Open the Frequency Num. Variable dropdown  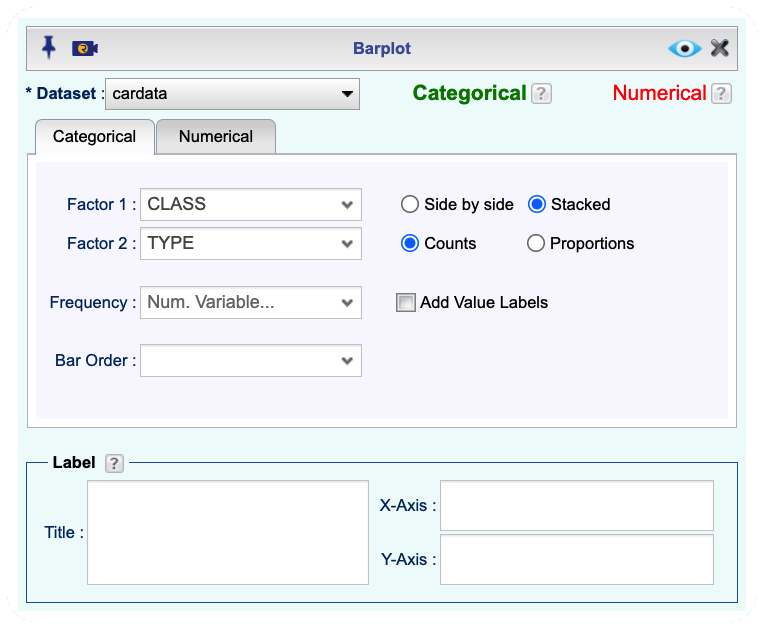(x=251, y=302)
